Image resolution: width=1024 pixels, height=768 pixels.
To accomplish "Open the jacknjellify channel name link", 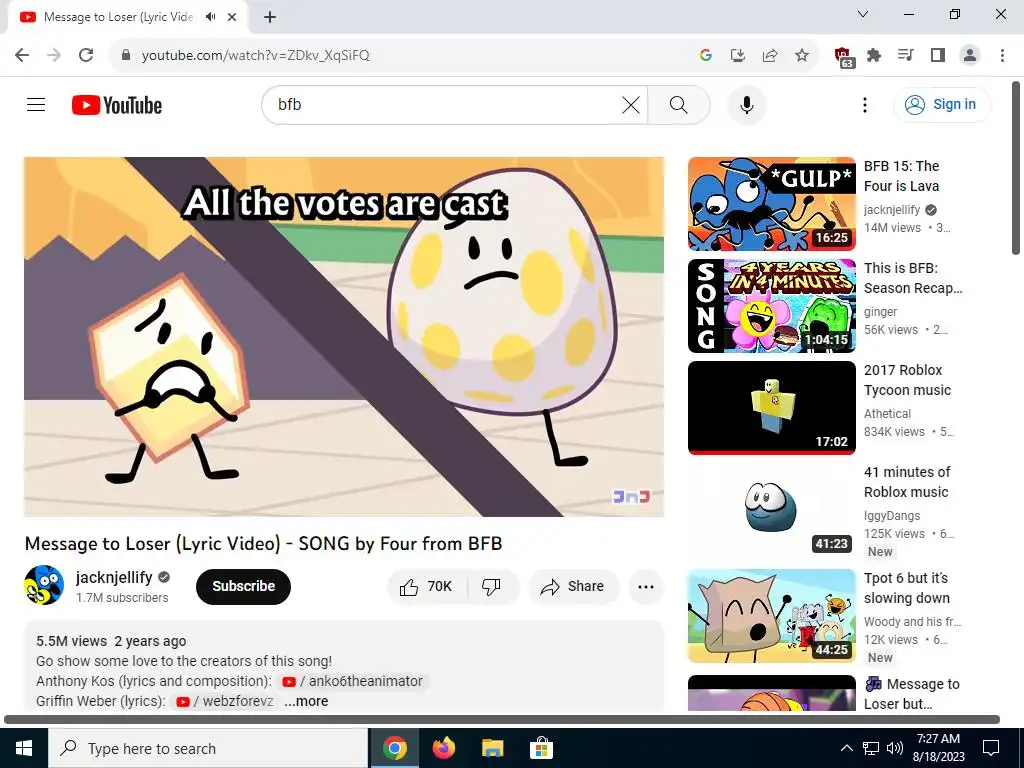I will pyautogui.click(x=114, y=577).
